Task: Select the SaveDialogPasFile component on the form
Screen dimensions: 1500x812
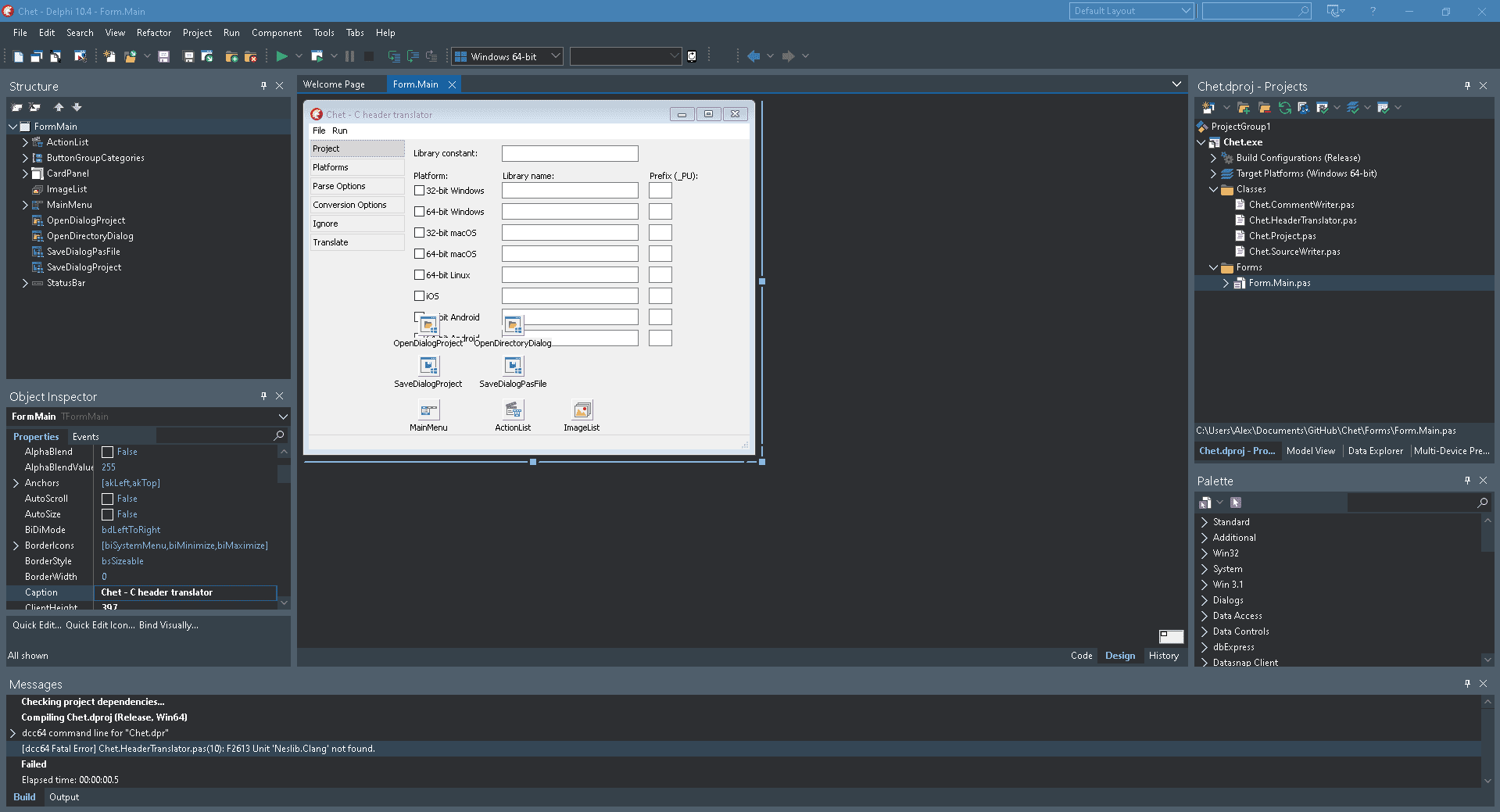Action: 513,366
